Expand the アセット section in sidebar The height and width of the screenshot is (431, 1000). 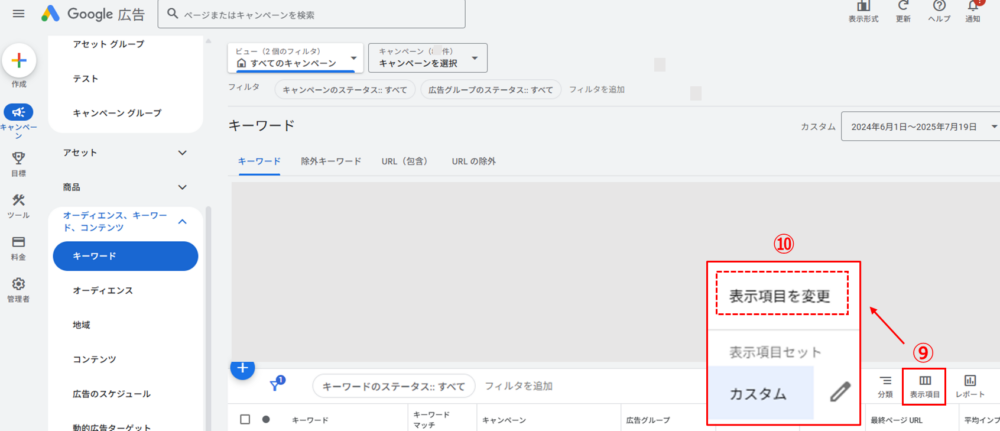tap(125, 152)
